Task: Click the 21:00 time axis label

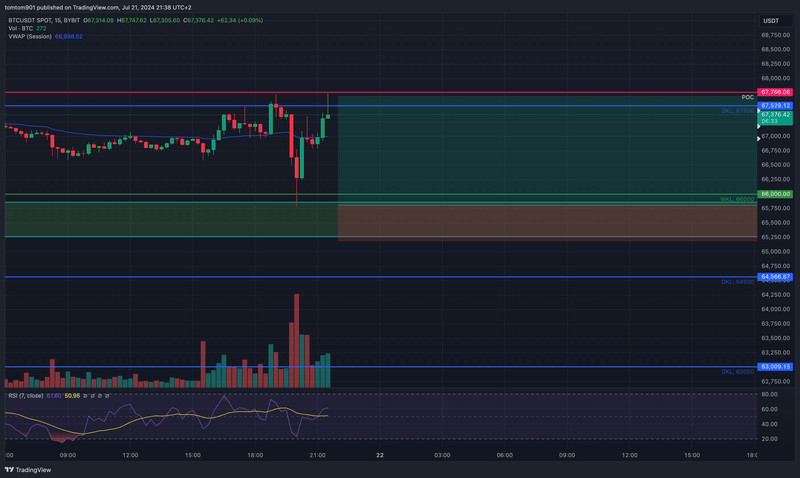Action: pyautogui.click(x=317, y=455)
